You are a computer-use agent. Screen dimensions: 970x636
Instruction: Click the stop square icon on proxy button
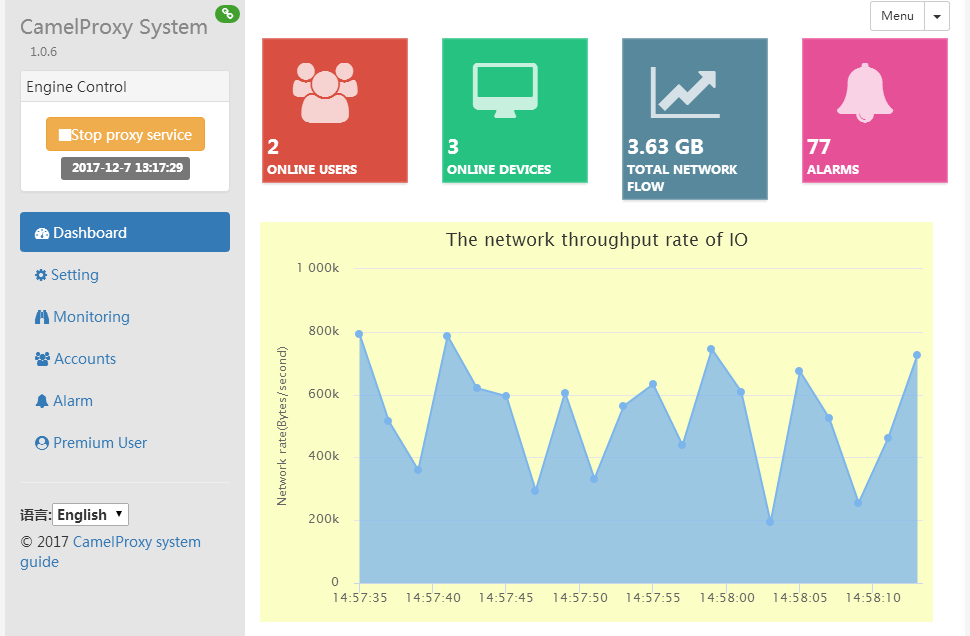point(64,135)
